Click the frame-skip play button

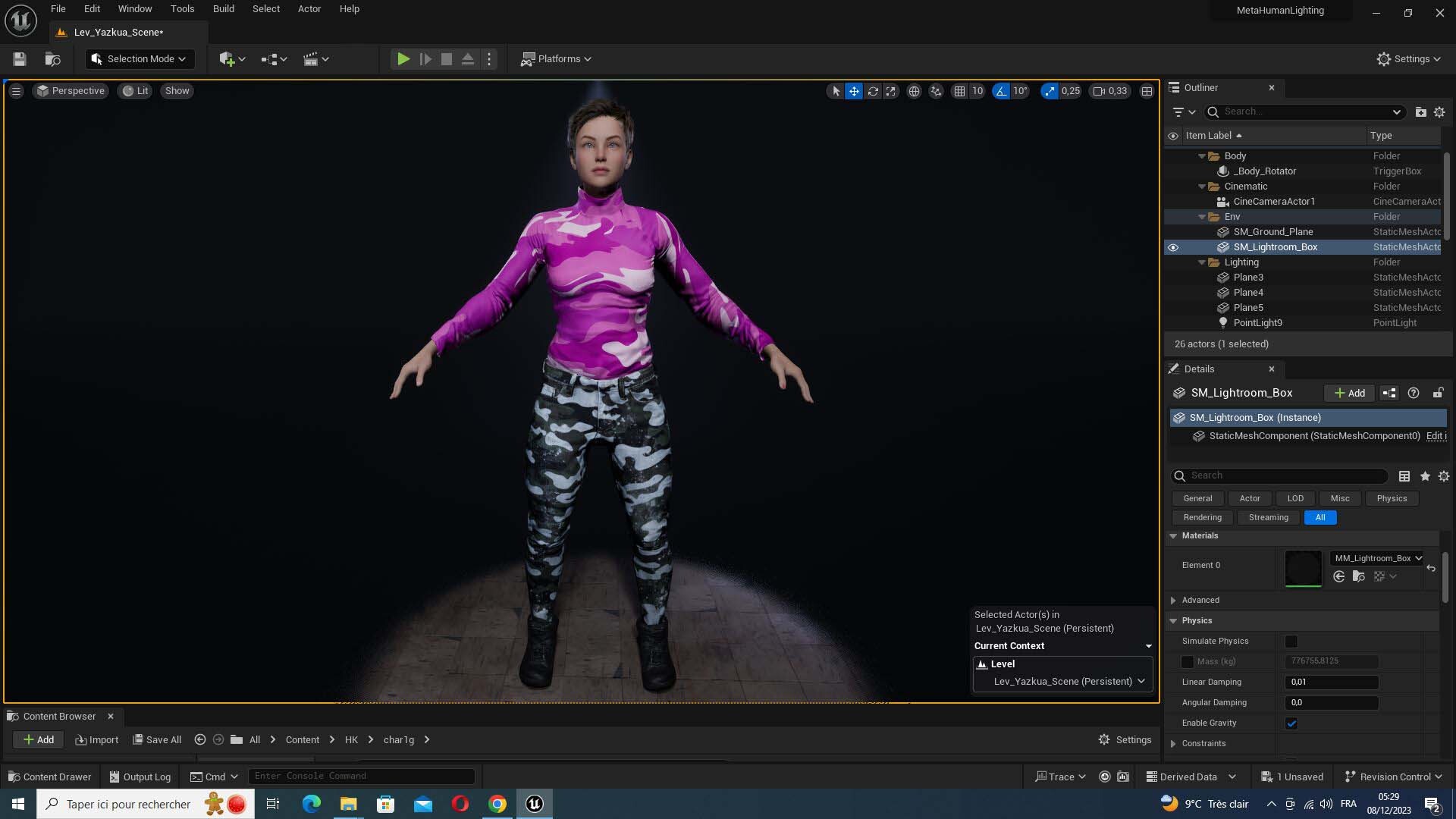coord(425,59)
